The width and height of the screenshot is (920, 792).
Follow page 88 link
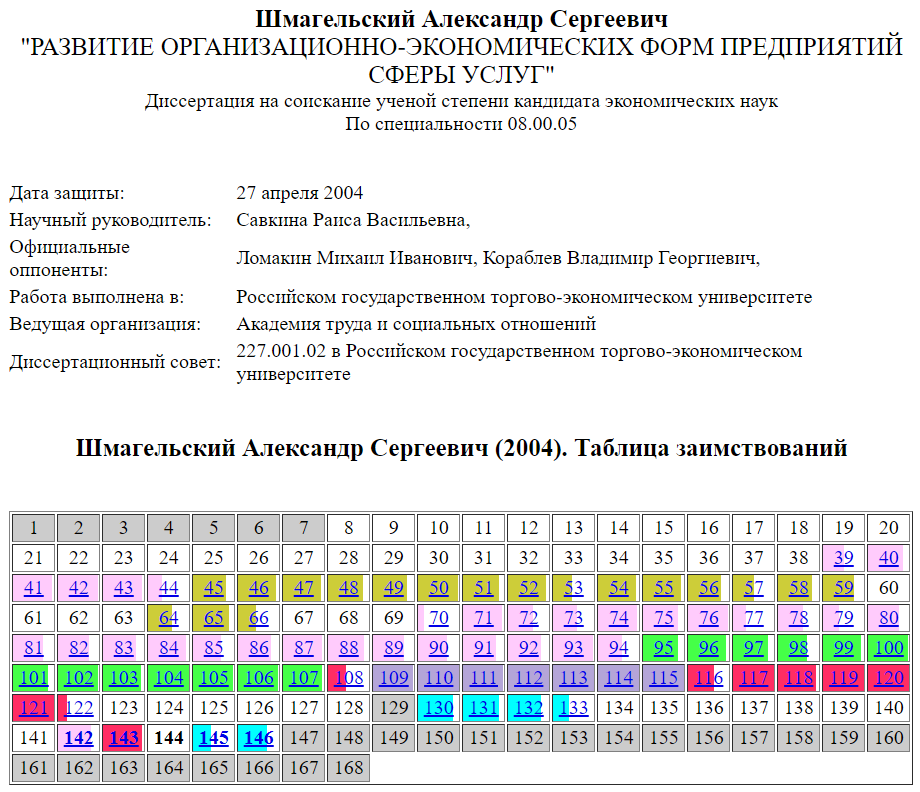tap(349, 647)
